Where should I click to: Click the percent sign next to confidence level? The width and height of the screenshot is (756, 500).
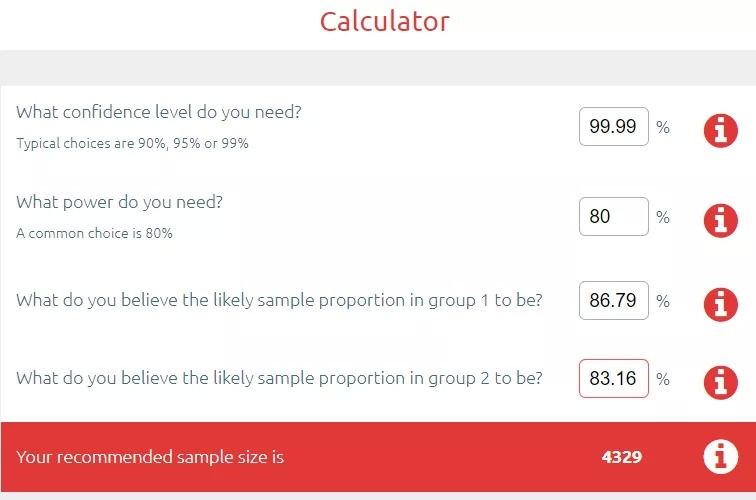tap(663, 127)
